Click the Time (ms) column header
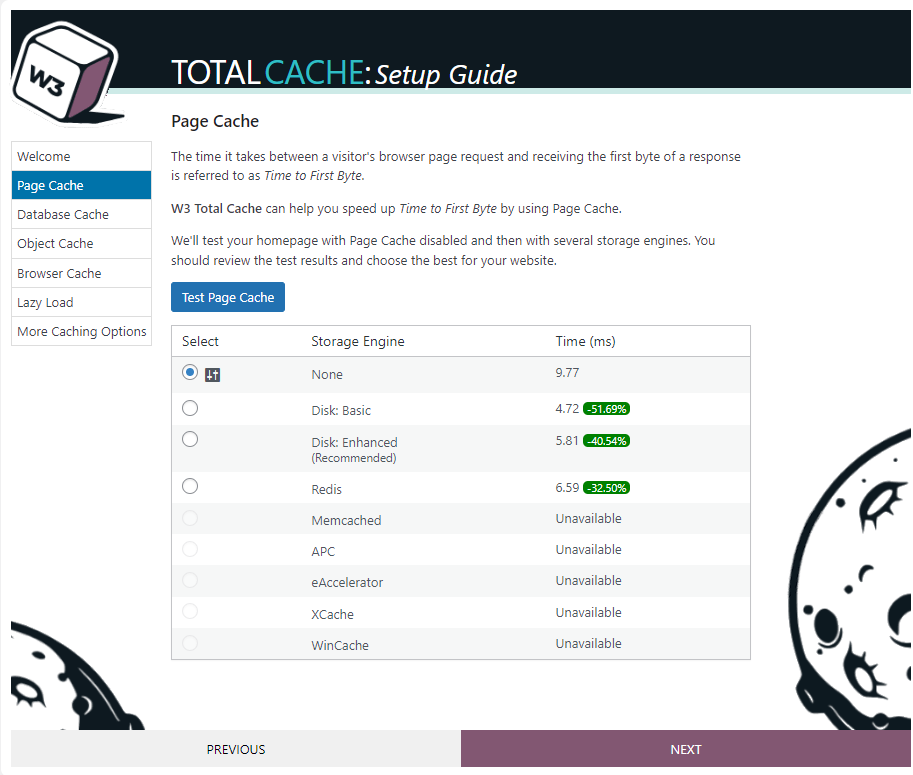 click(x=585, y=341)
